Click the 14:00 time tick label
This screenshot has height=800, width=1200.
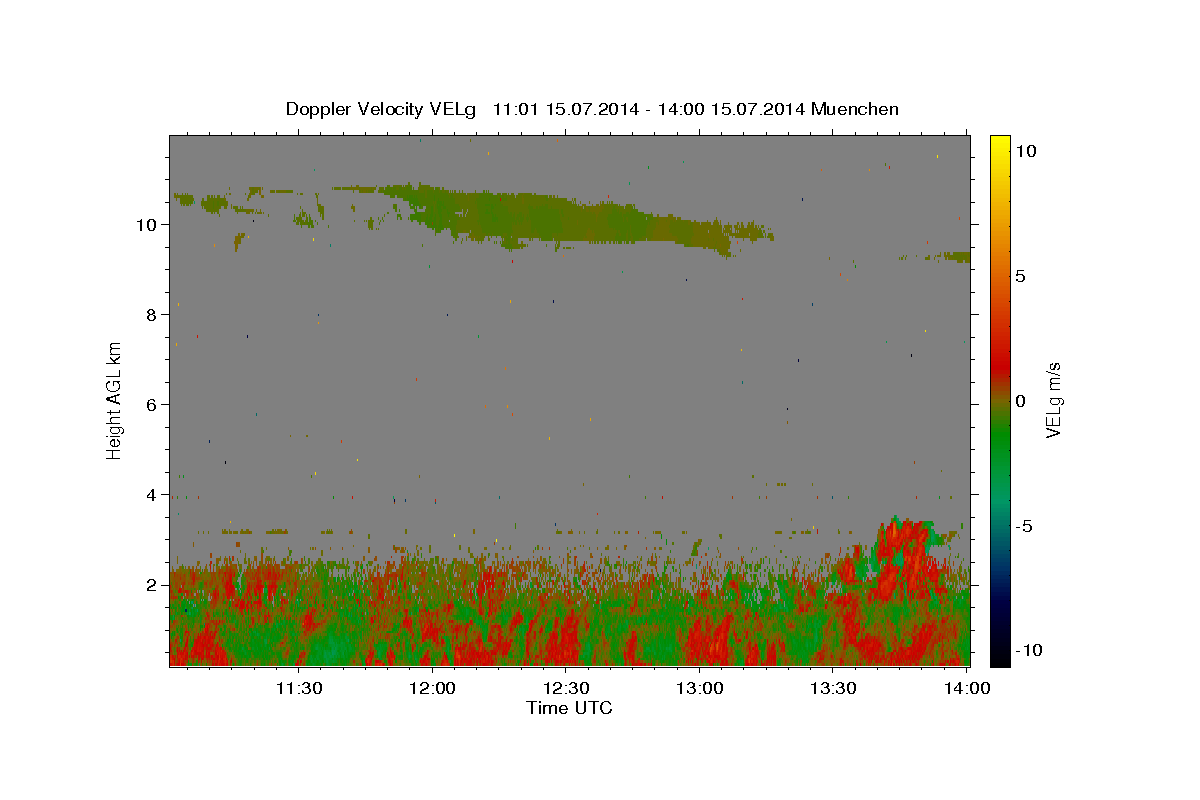[x=967, y=688]
